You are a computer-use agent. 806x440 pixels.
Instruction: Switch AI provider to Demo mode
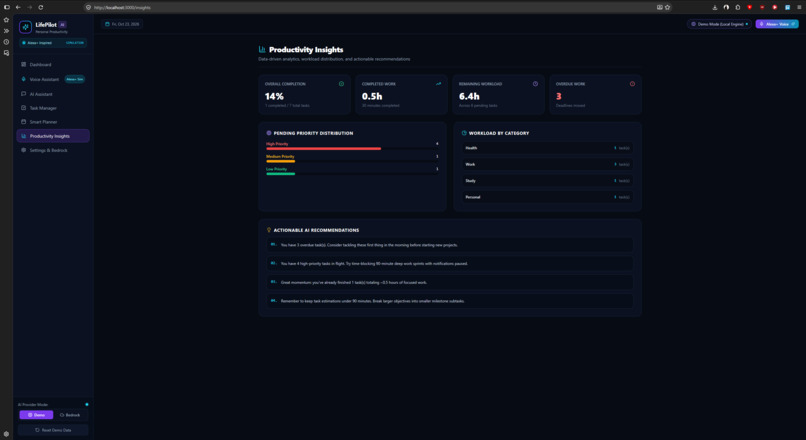36,415
